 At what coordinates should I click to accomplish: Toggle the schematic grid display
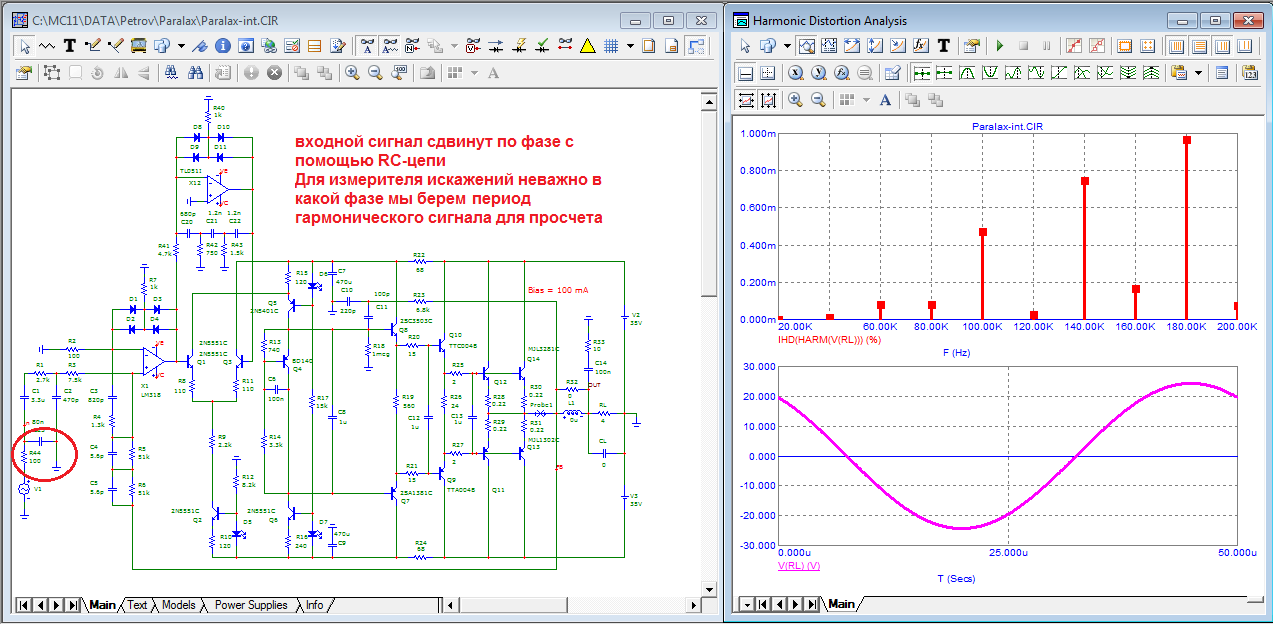611,45
